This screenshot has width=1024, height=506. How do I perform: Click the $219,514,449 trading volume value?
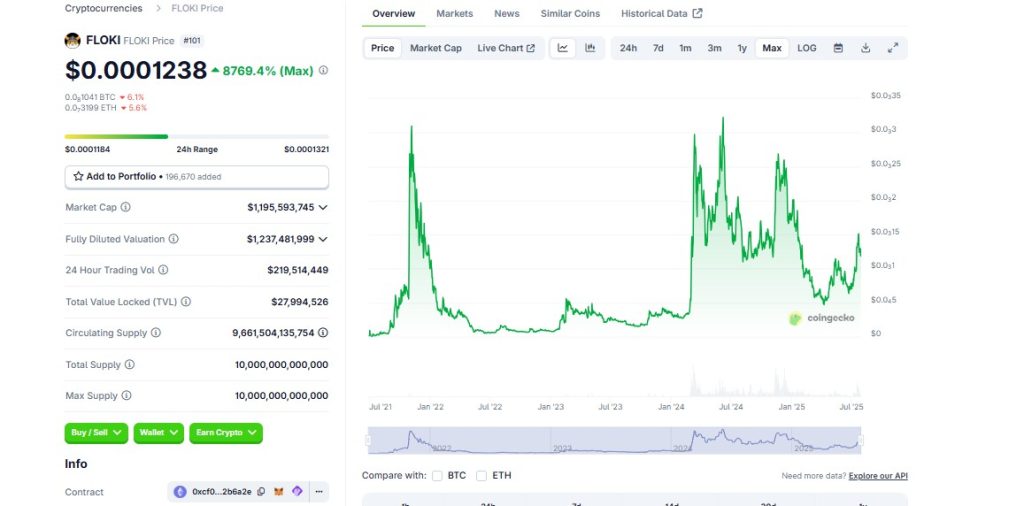tap(298, 270)
